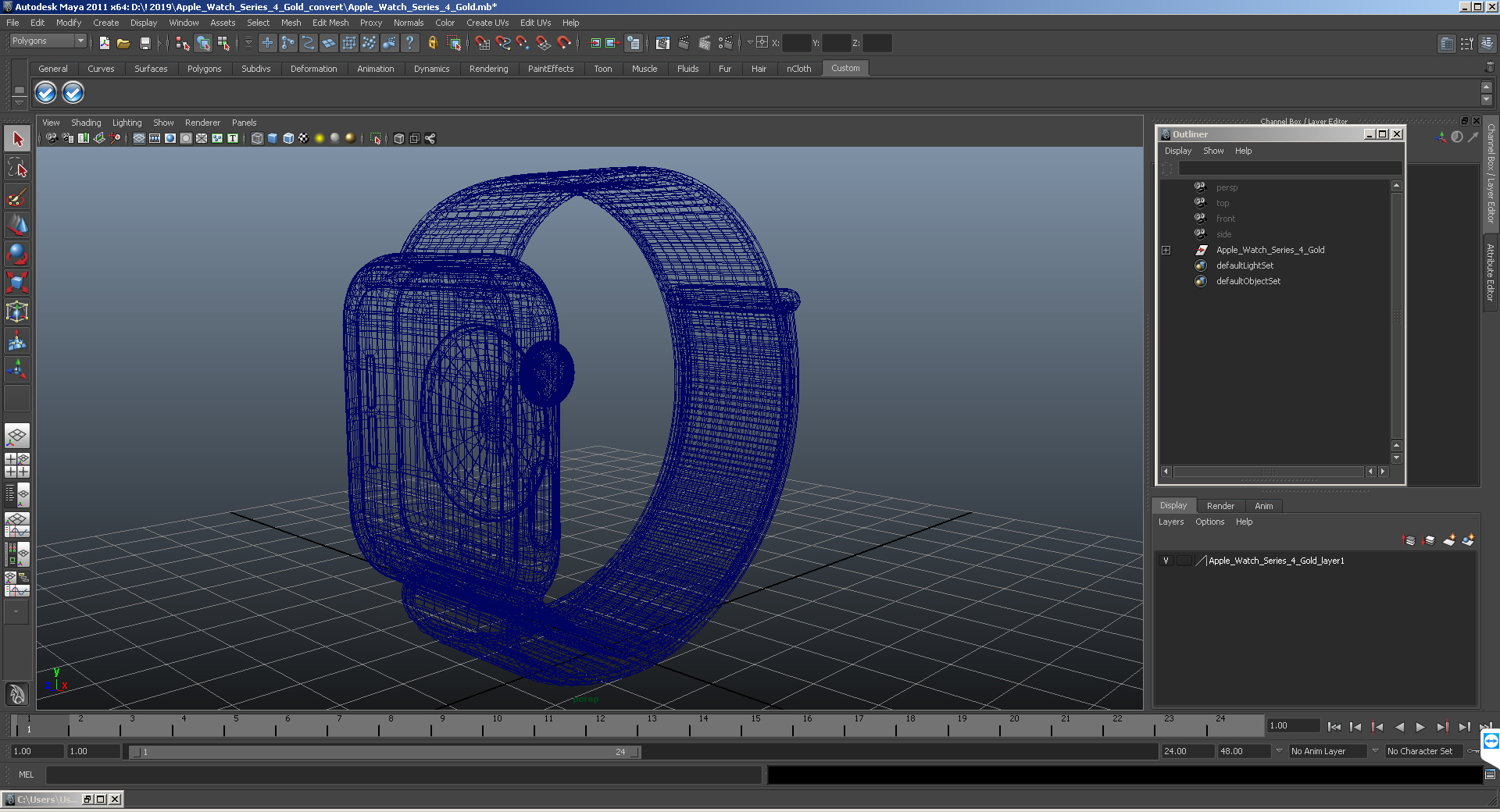Choose the Lasso select tool

(x=17, y=167)
